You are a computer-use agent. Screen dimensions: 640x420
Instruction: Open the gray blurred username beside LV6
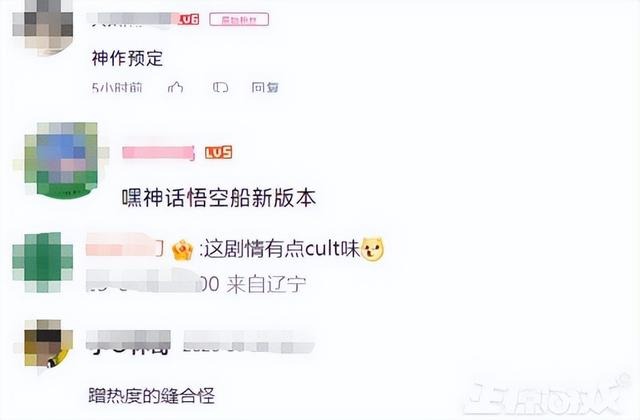133,19
